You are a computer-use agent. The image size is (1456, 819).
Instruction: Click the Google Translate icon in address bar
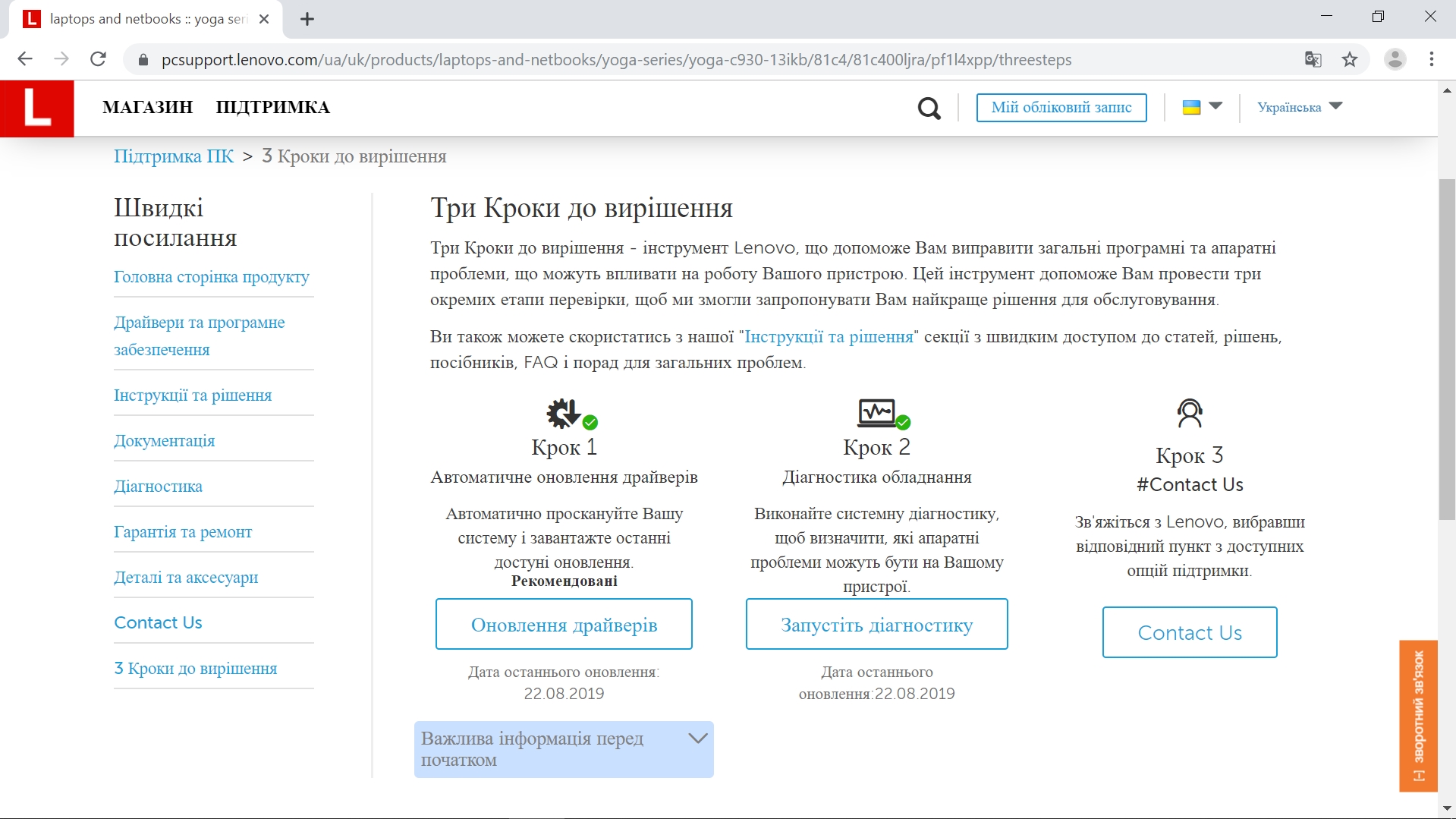(x=1313, y=59)
